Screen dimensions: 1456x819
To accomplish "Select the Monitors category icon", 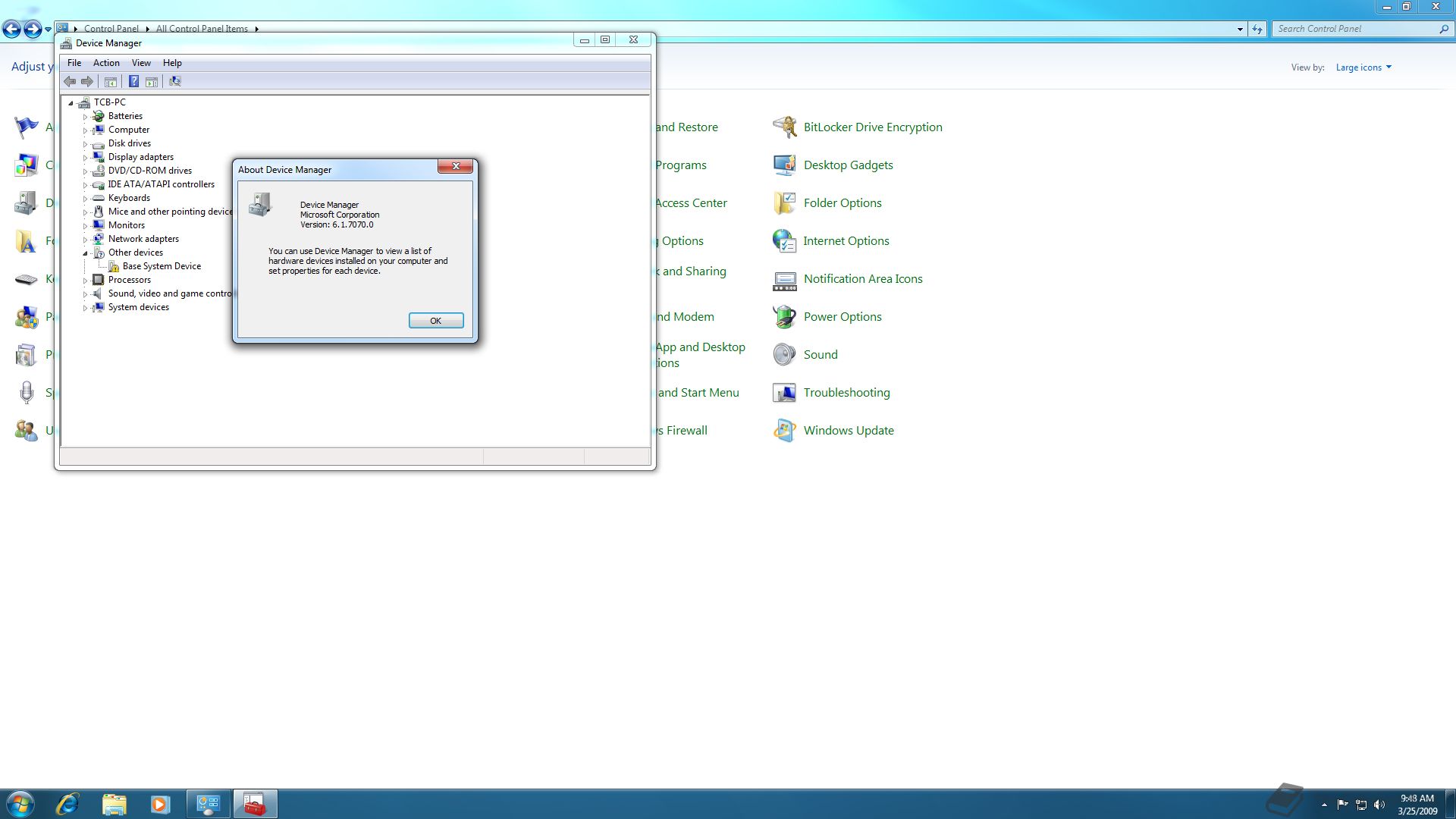I will (99, 225).
